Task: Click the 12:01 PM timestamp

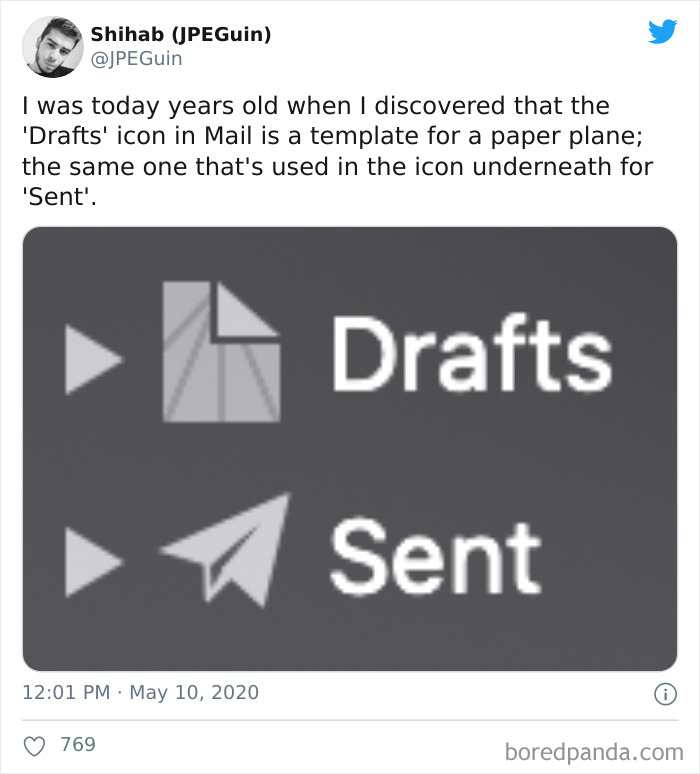Action: click(x=66, y=692)
